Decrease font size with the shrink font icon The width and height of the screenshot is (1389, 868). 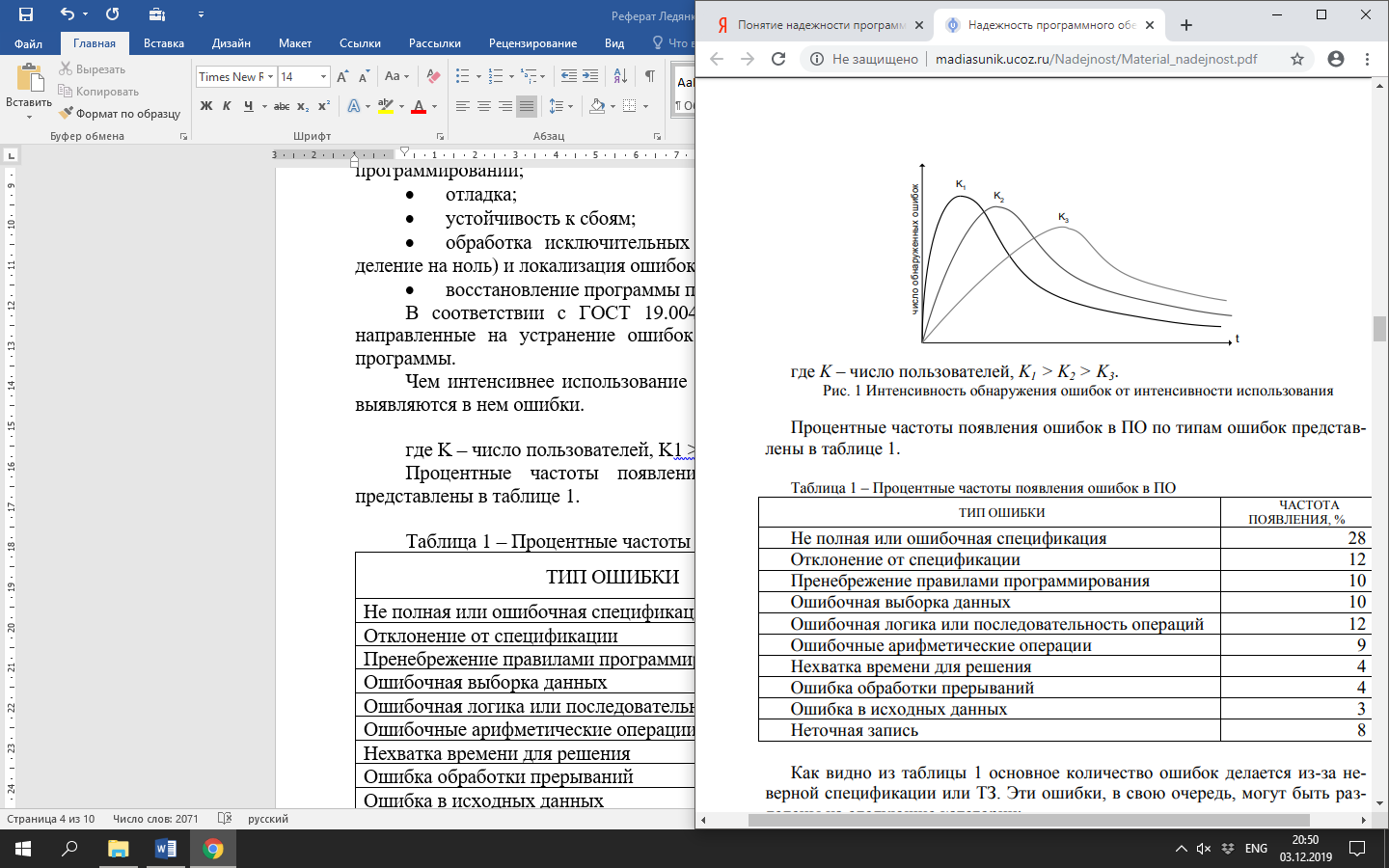[364, 76]
